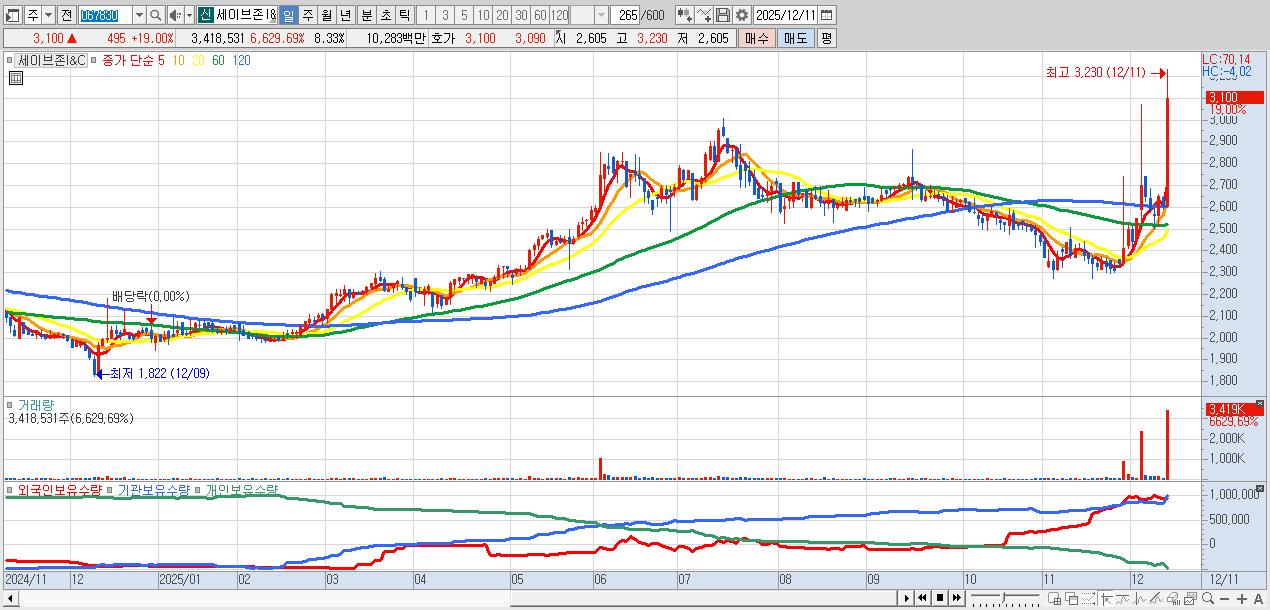This screenshot has height=610, width=1270.
Task: Click the play button in replay controls
Action: [x=907, y=598]
